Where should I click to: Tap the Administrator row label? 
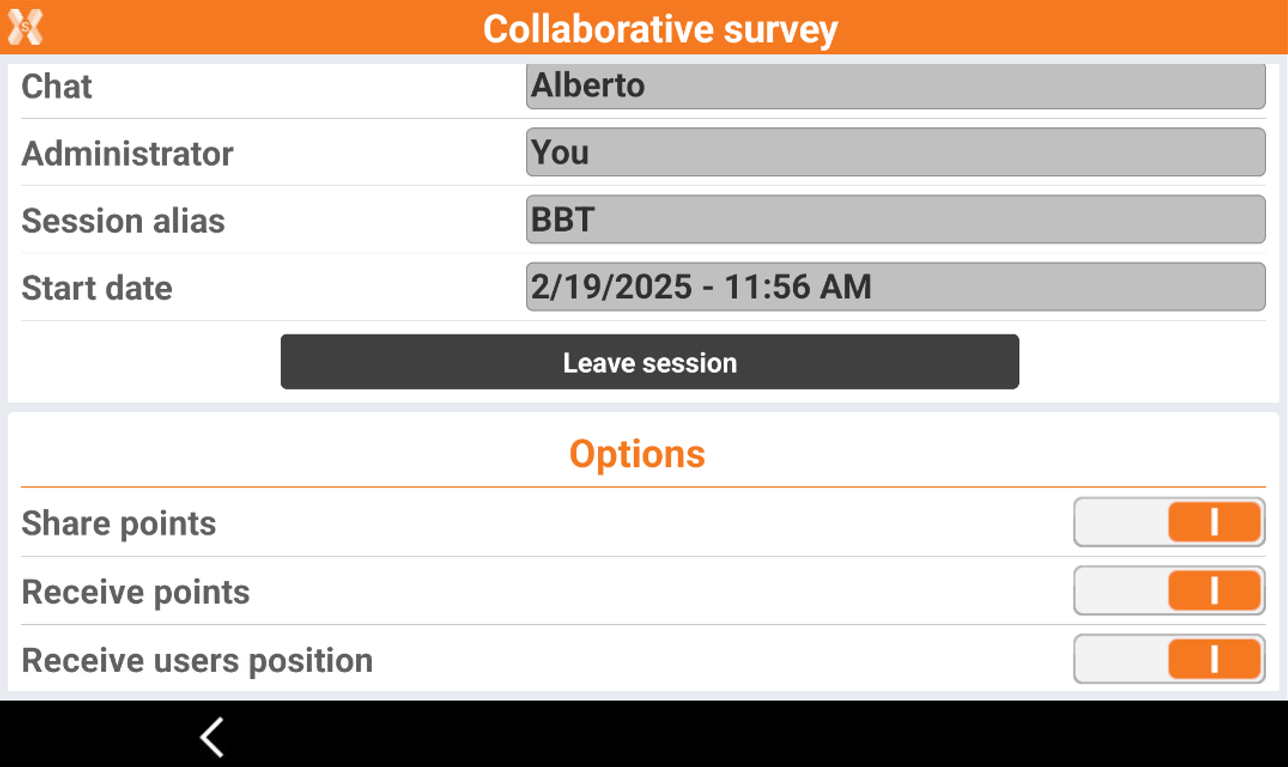coord(127,154)
